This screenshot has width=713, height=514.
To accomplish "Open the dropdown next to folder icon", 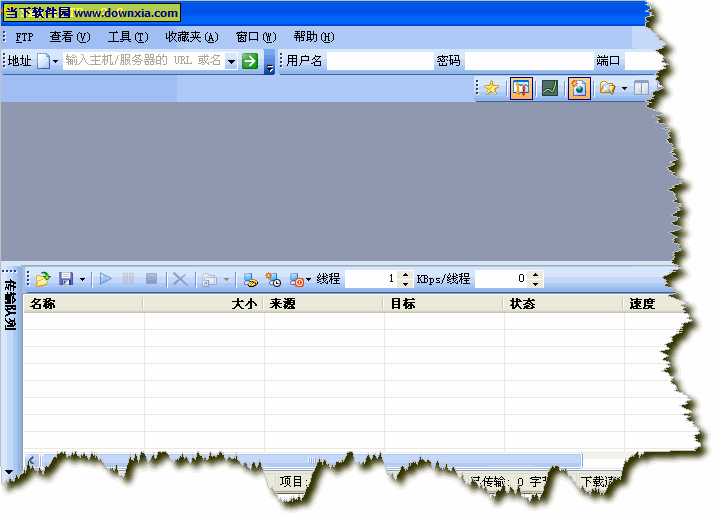I will (625, 88).
